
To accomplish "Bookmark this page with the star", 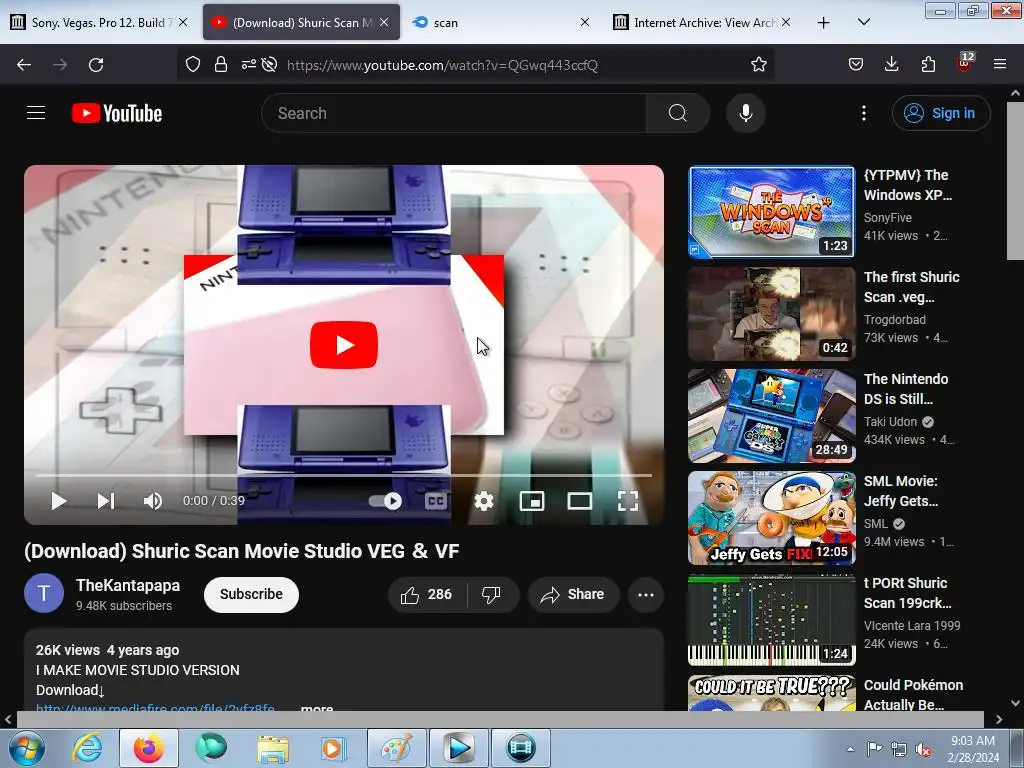I will [x=758, y=65].
